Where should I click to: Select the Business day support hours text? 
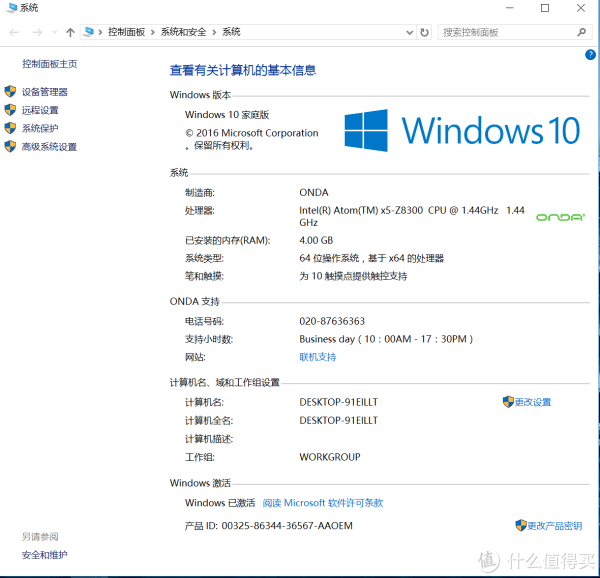[x=386, y=339]
